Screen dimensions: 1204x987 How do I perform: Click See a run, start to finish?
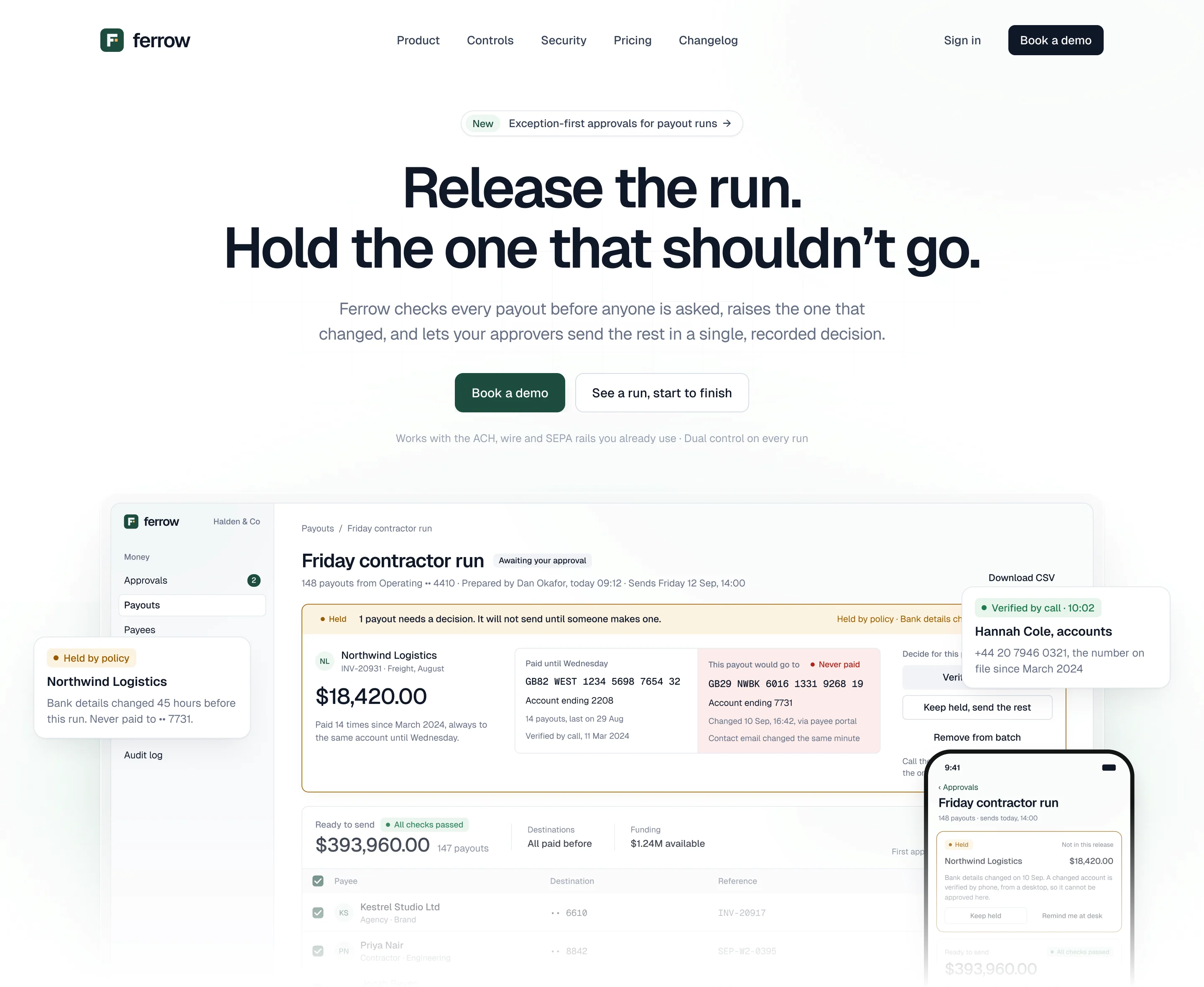[x=661, y=393]
